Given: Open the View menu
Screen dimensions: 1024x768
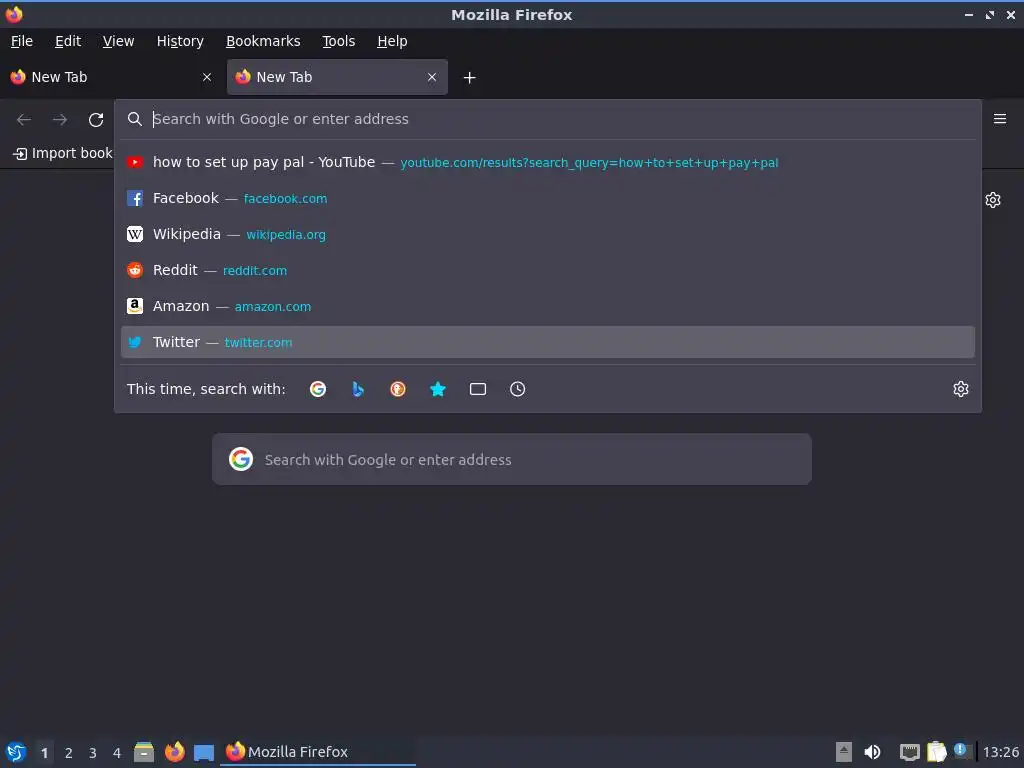Looking at the screenshot, I should click(118, 41).
